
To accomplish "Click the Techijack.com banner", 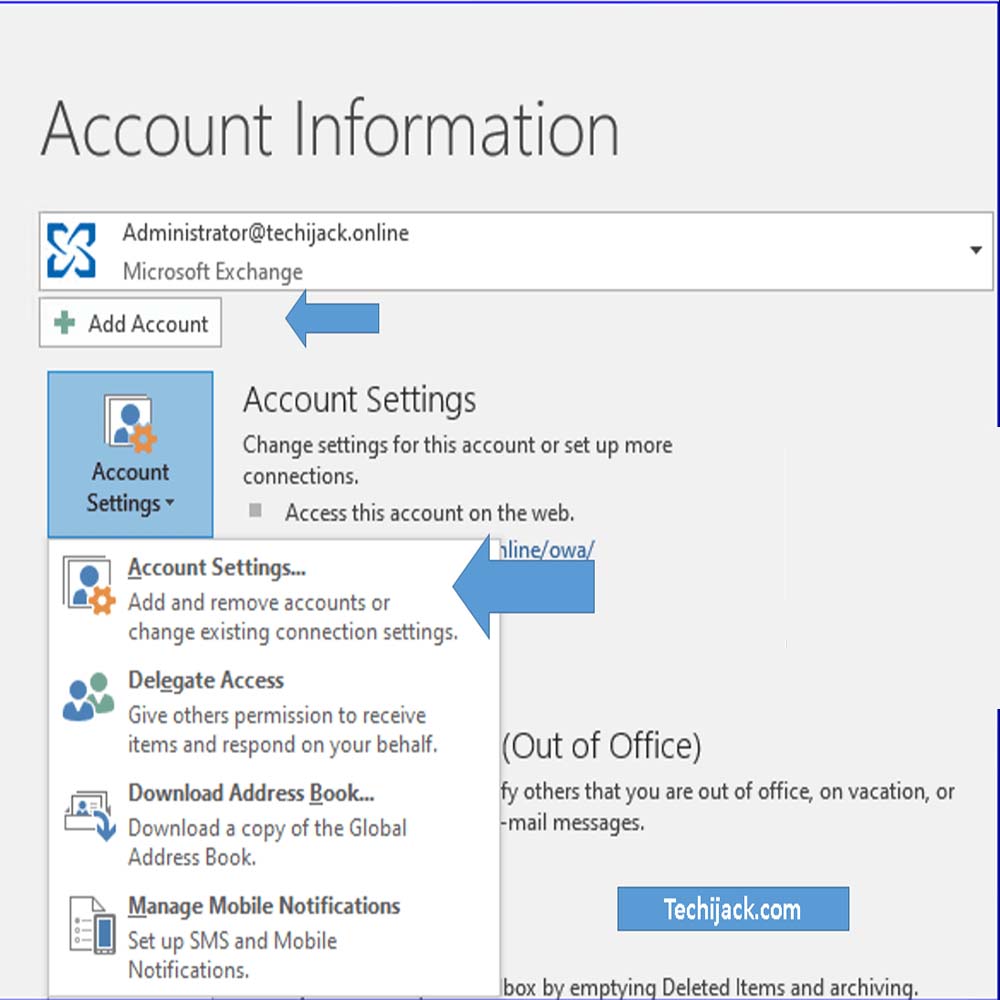I will [x=733, y=909].
